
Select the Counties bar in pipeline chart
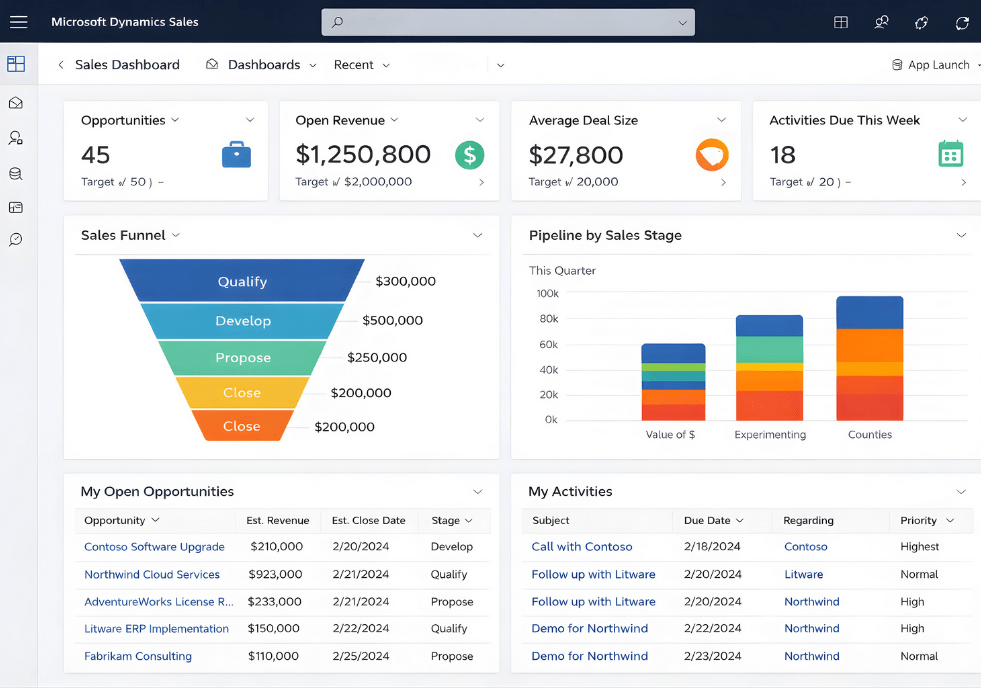click(869, 358)
